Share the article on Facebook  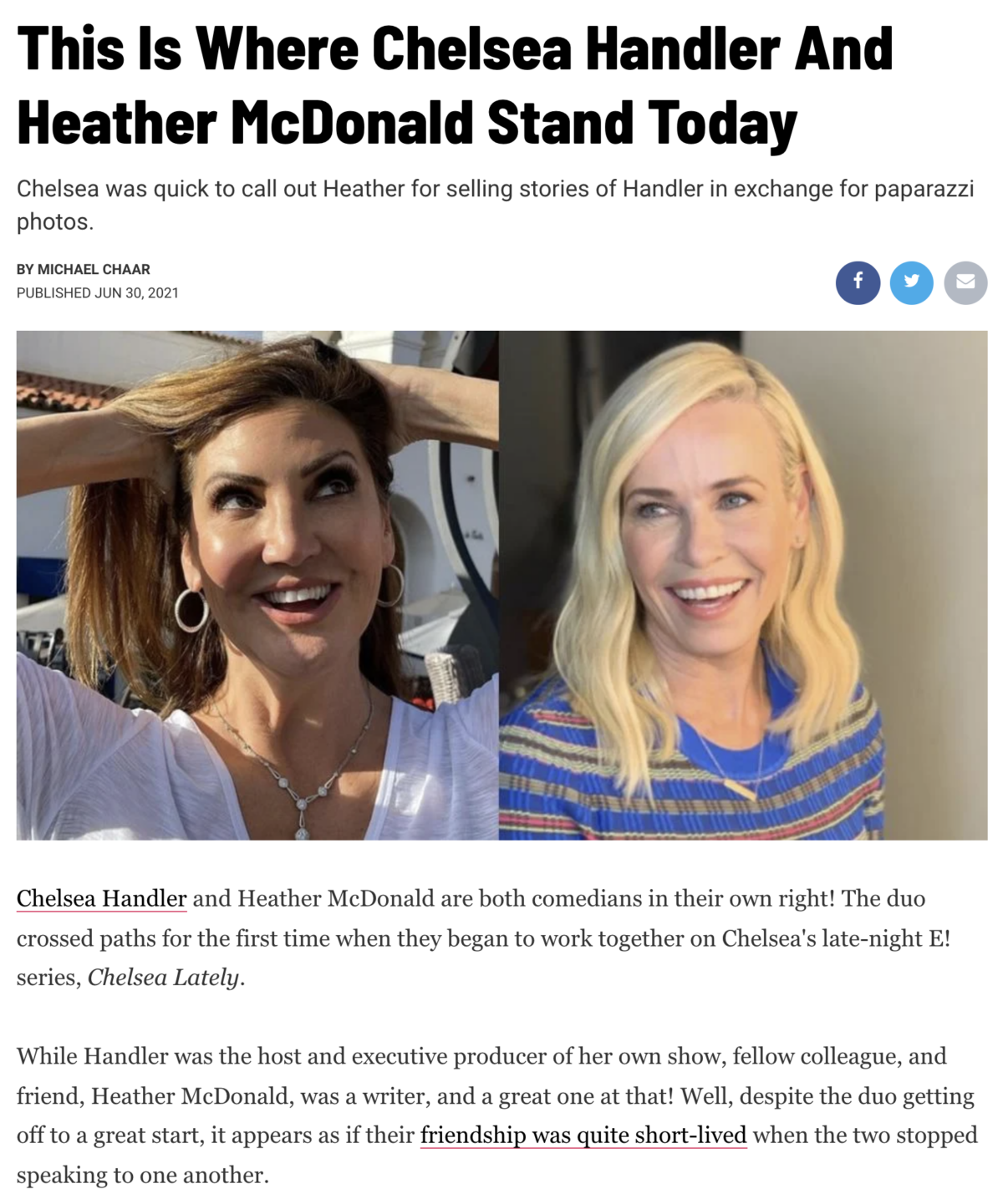coord(858,282)
